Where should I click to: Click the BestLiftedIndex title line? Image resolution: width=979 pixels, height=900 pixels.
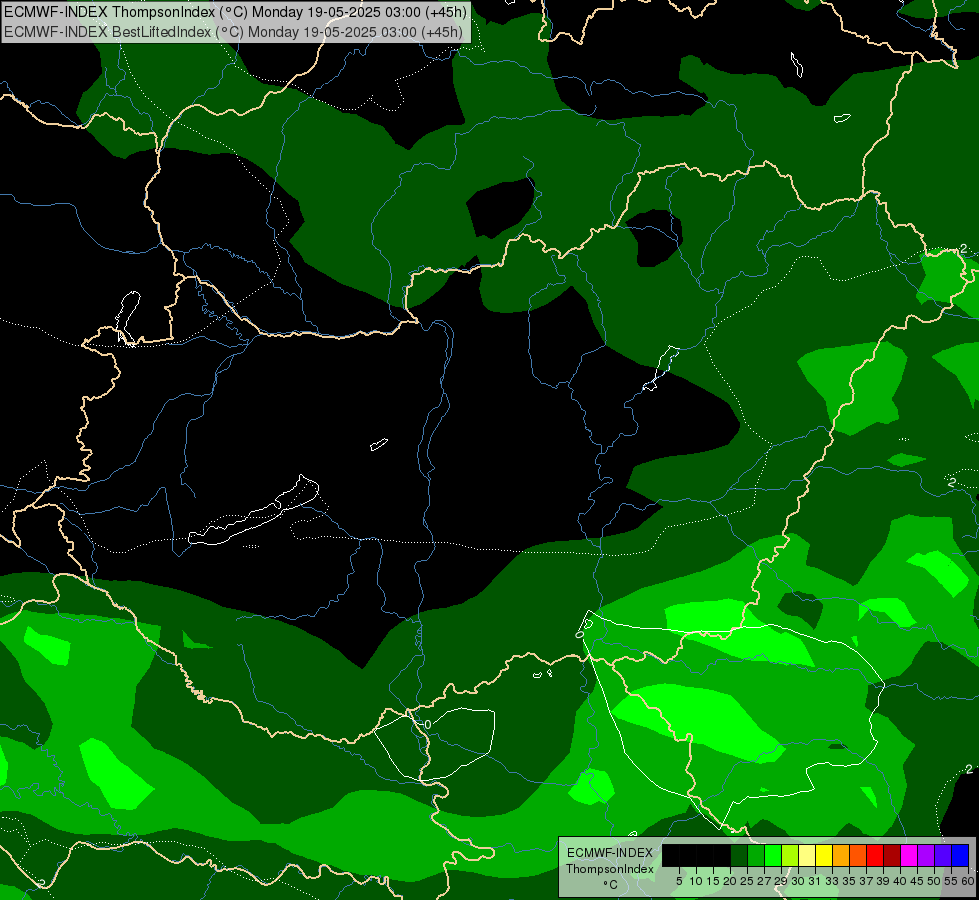pos(234,32)
